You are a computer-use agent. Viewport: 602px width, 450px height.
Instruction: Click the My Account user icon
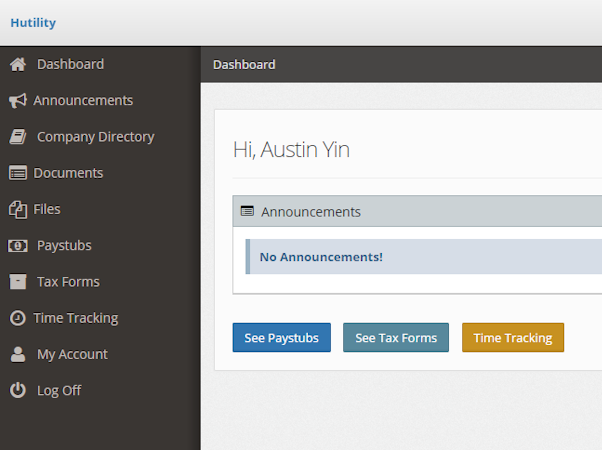(x=17, y=354)
